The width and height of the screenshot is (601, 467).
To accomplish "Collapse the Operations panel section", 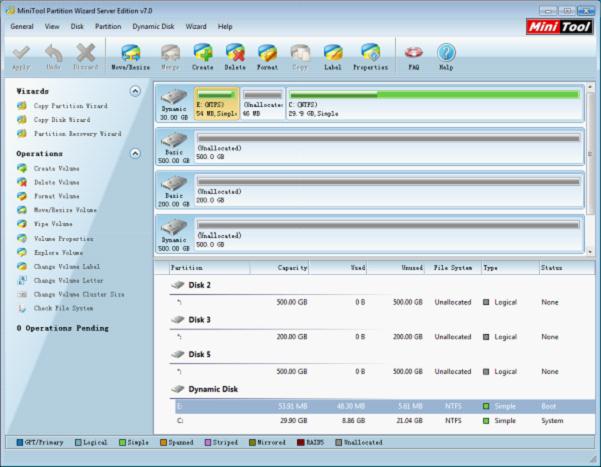I will [x=135, y=154].
